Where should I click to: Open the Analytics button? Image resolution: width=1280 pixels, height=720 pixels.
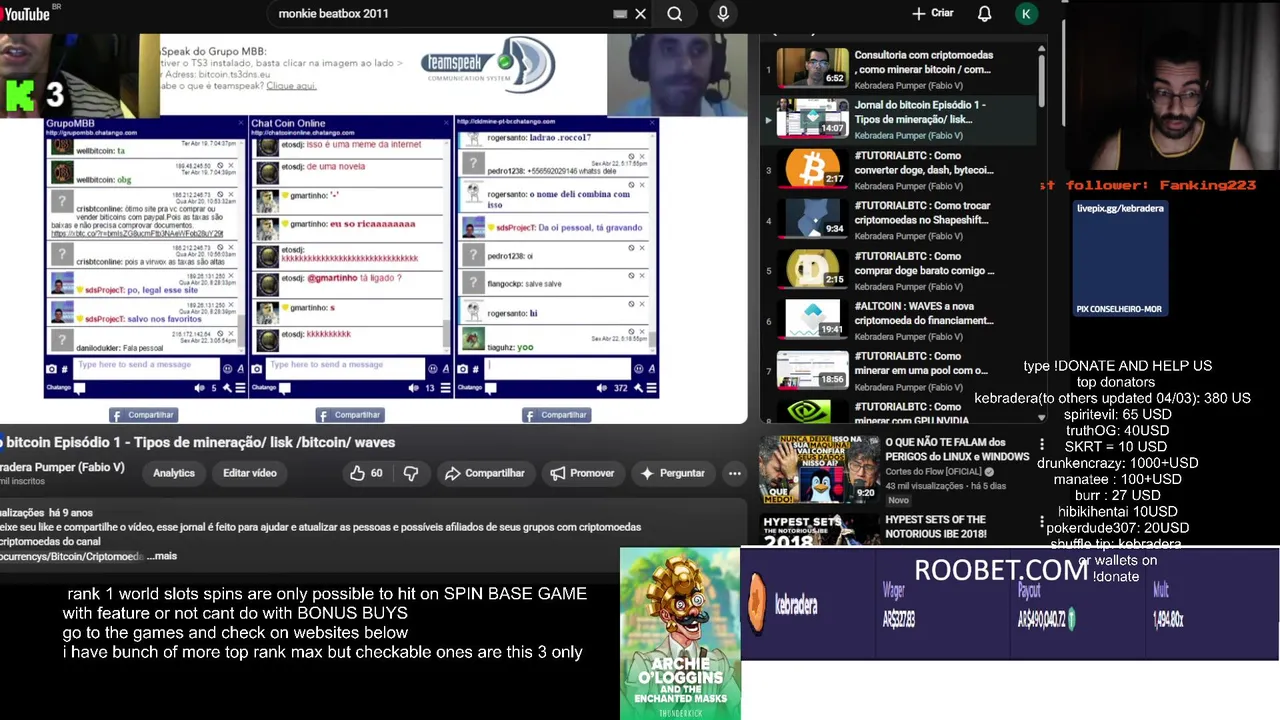point(174,473)
